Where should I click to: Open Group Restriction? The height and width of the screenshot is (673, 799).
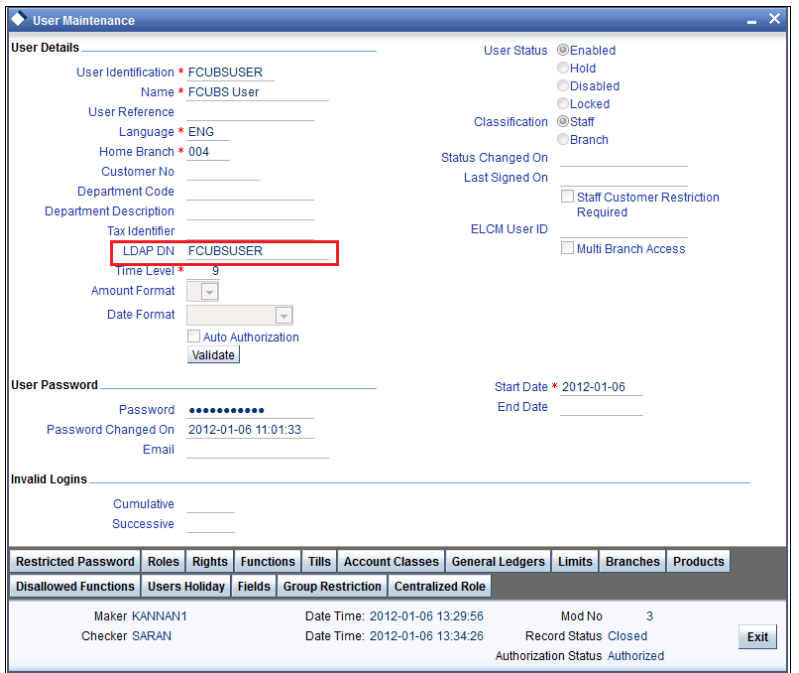point(332,586)
